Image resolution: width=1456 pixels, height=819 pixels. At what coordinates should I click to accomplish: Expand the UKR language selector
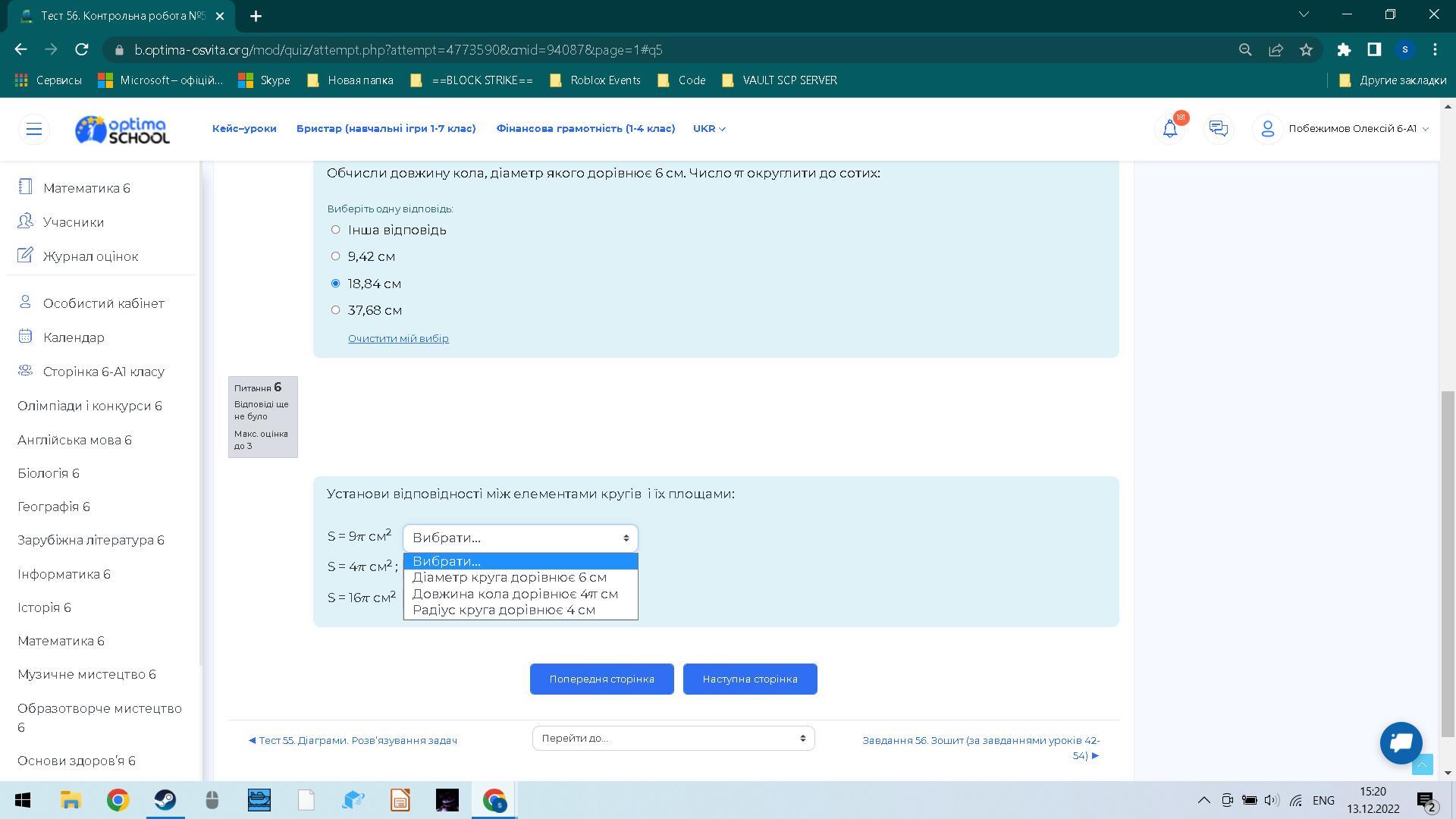tap(709, 129)
